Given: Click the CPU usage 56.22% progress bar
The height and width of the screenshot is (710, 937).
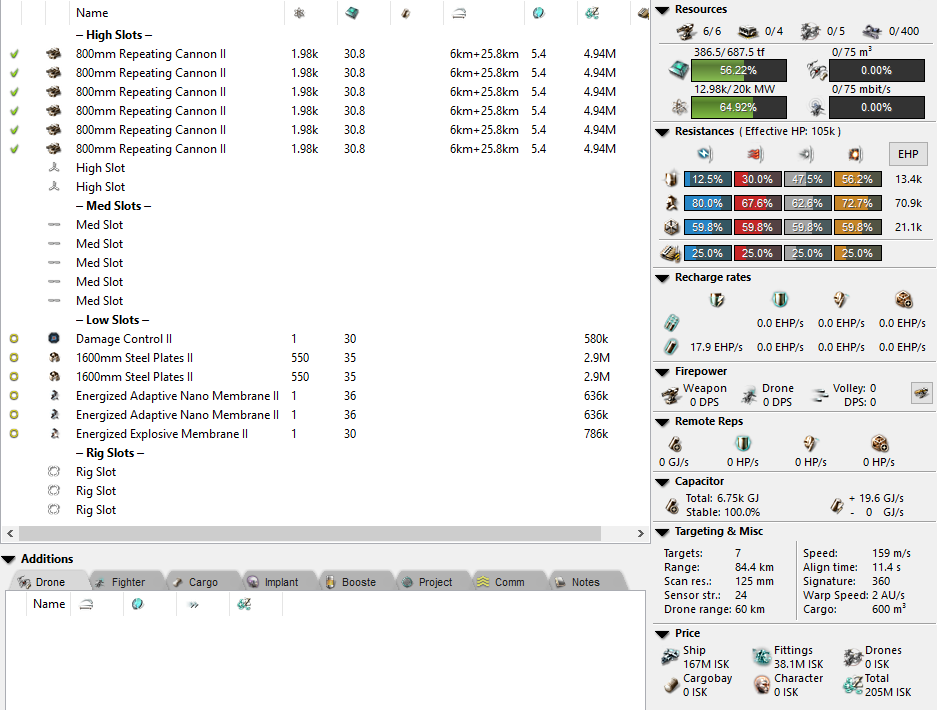Looking at the screenshot, I should click(738, 71).
